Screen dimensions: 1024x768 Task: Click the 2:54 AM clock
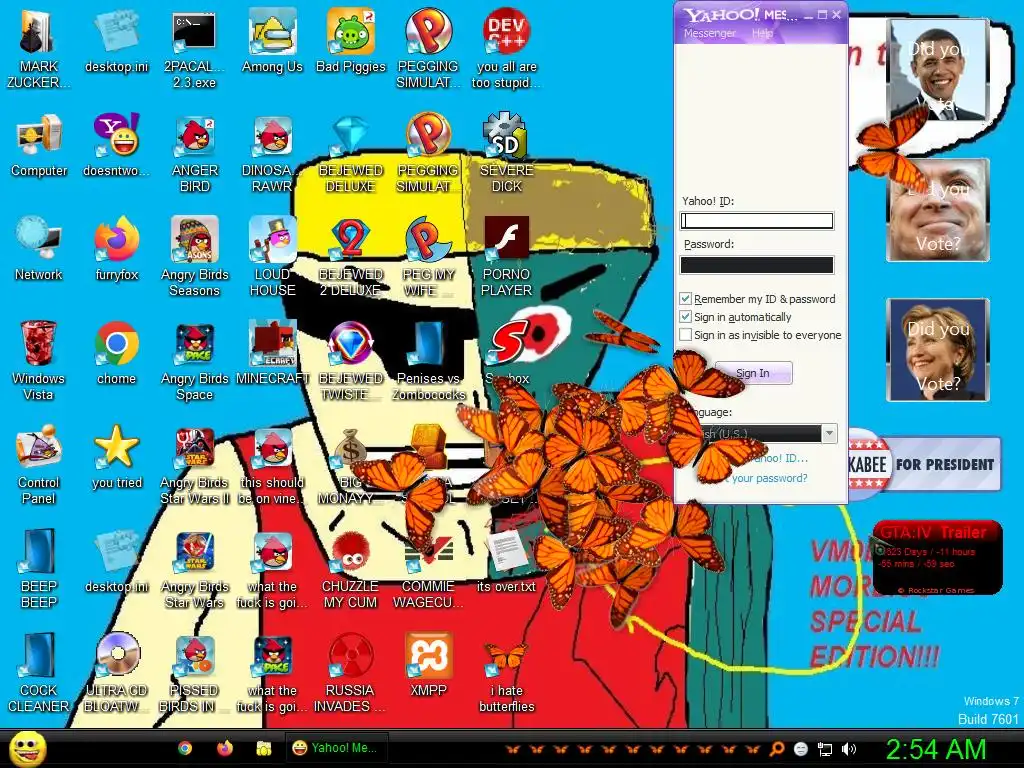pos(936,749)
